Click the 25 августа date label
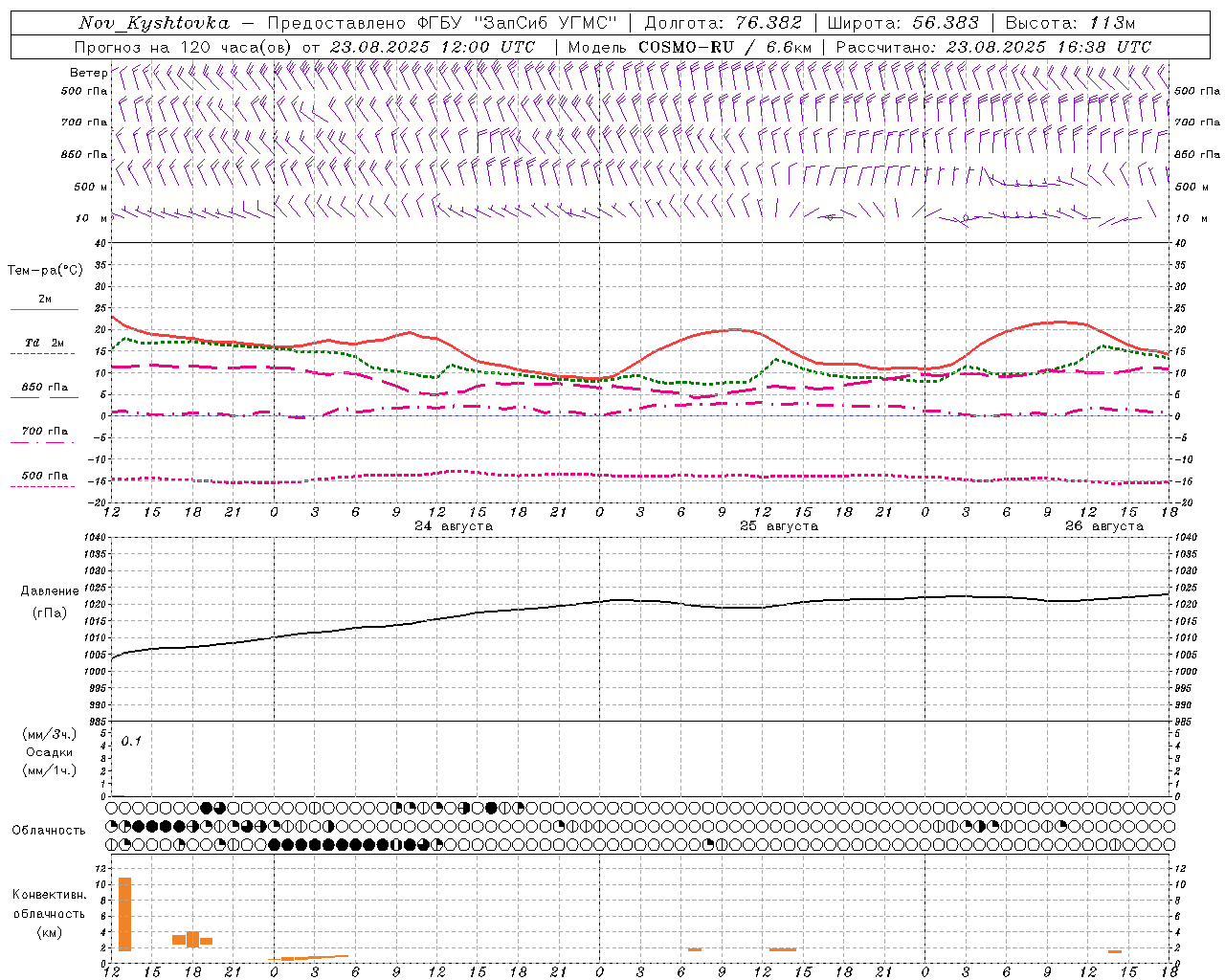1225x980 pixels. pos(779,526)
